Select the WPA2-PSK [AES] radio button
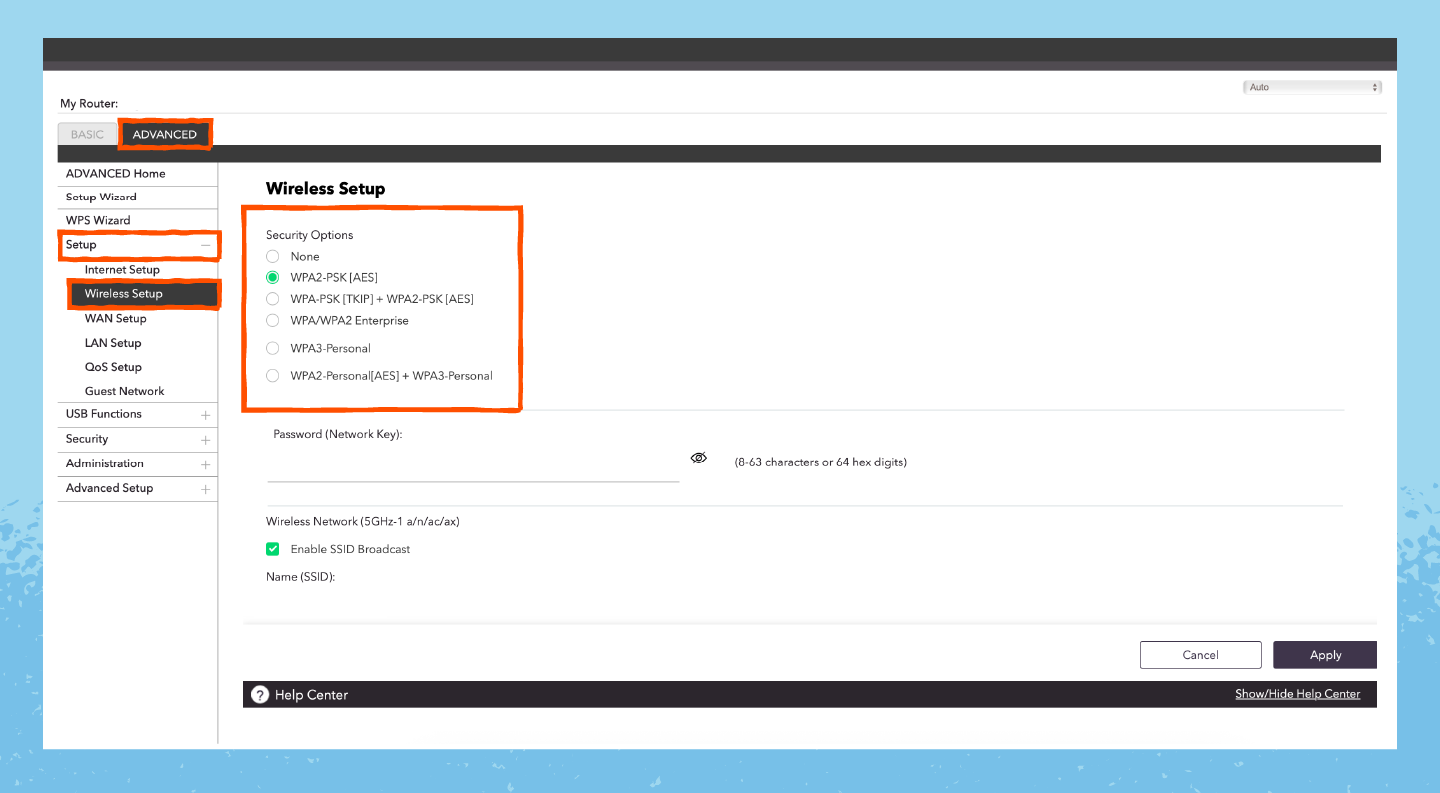Image resolution: width=1440 pixels, height=793 pixels. click(273, 277)
